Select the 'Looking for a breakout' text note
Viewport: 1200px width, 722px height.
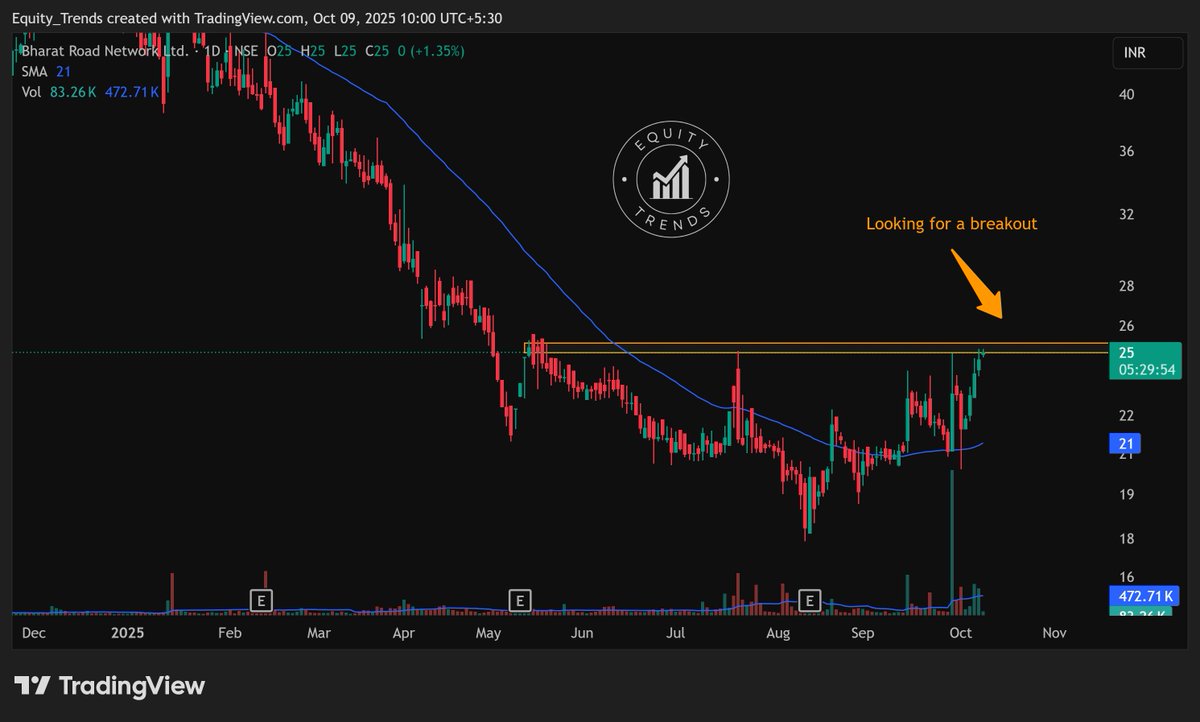(x=951, y=224)
